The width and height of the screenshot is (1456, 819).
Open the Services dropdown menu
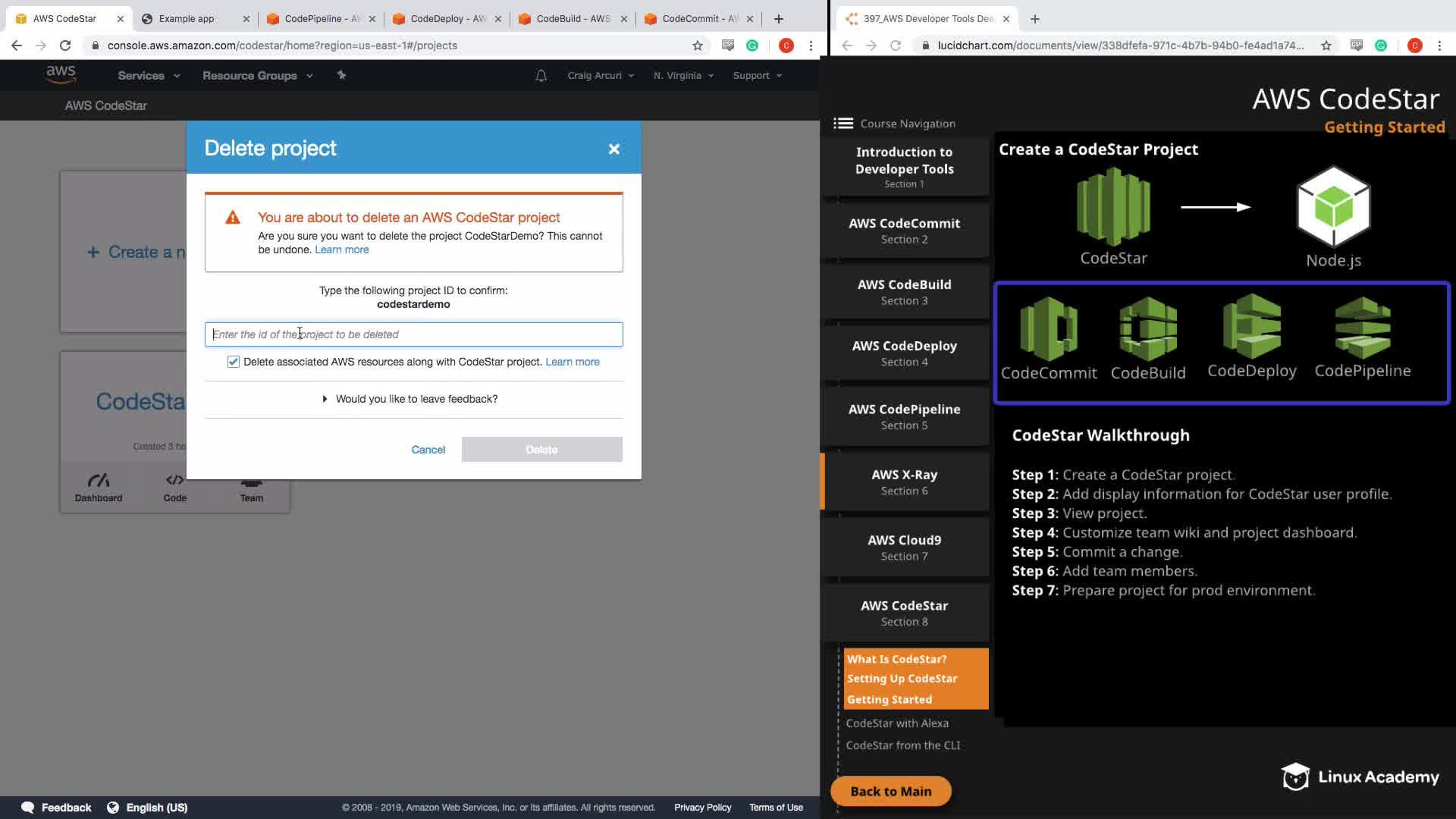[149, 76]
